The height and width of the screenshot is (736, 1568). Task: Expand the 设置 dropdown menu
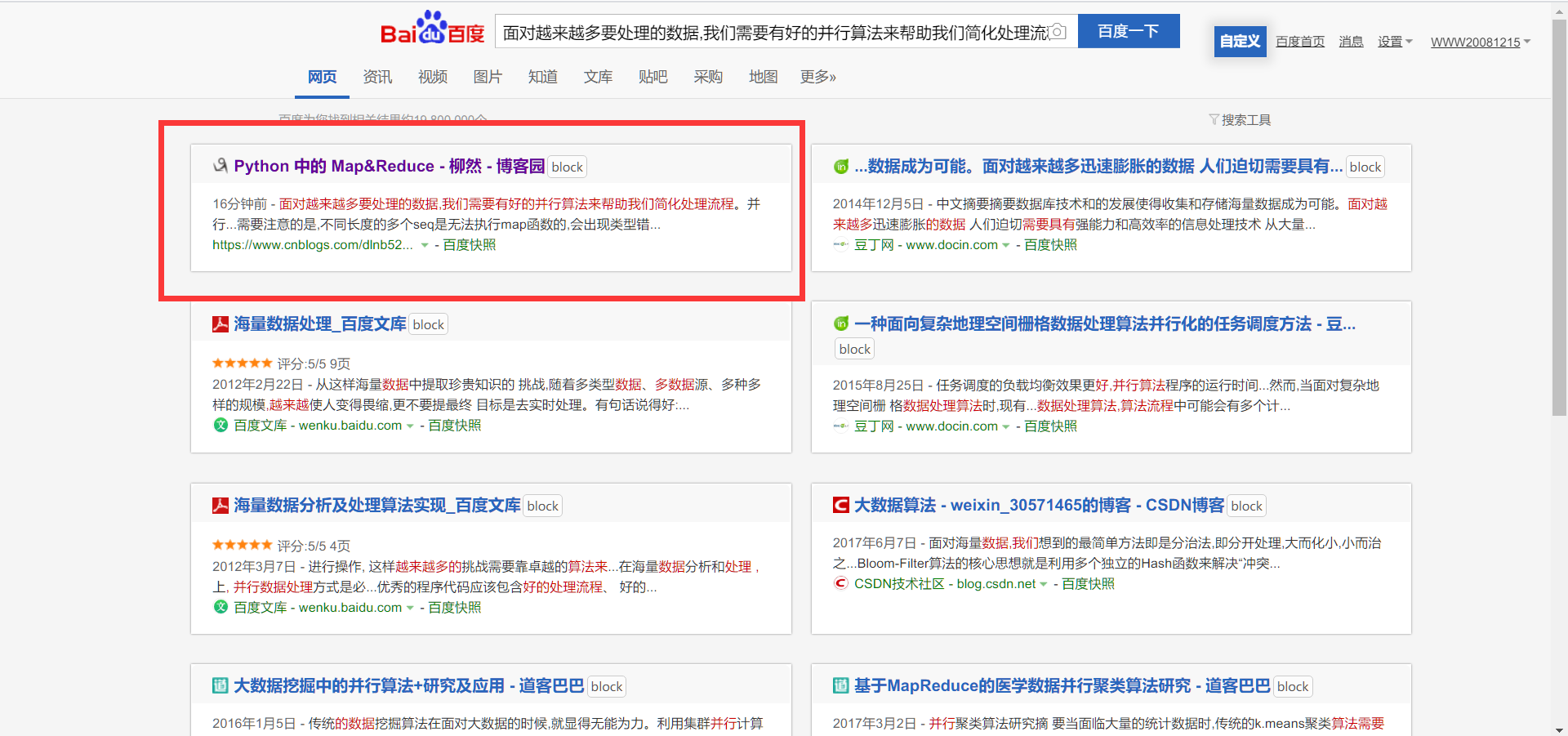click(1395, 42)
